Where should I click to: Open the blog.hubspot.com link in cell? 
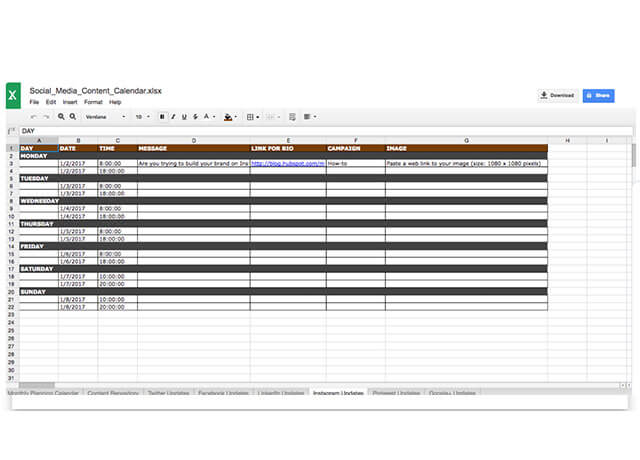pyautogui.click(x=287, y=163)
